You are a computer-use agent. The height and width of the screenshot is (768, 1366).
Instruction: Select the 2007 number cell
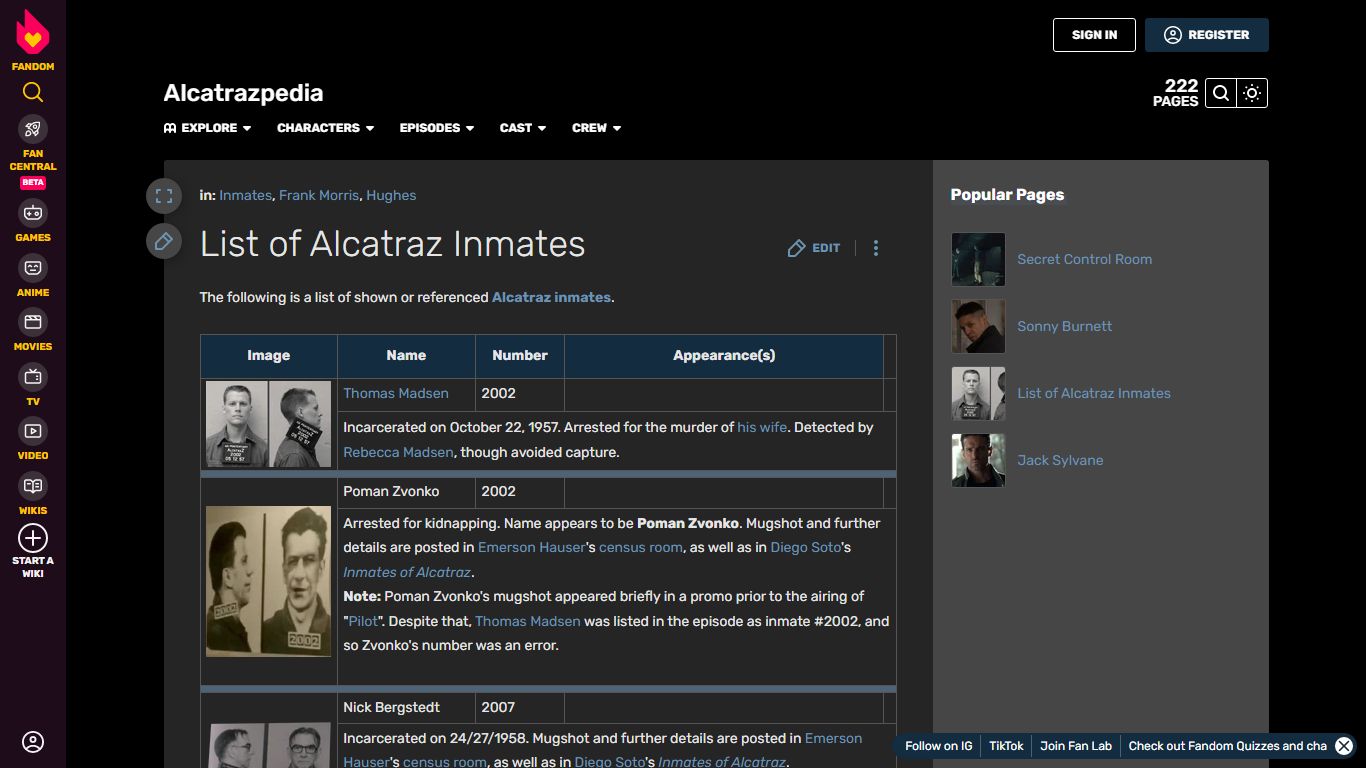[x=520, y=708]
